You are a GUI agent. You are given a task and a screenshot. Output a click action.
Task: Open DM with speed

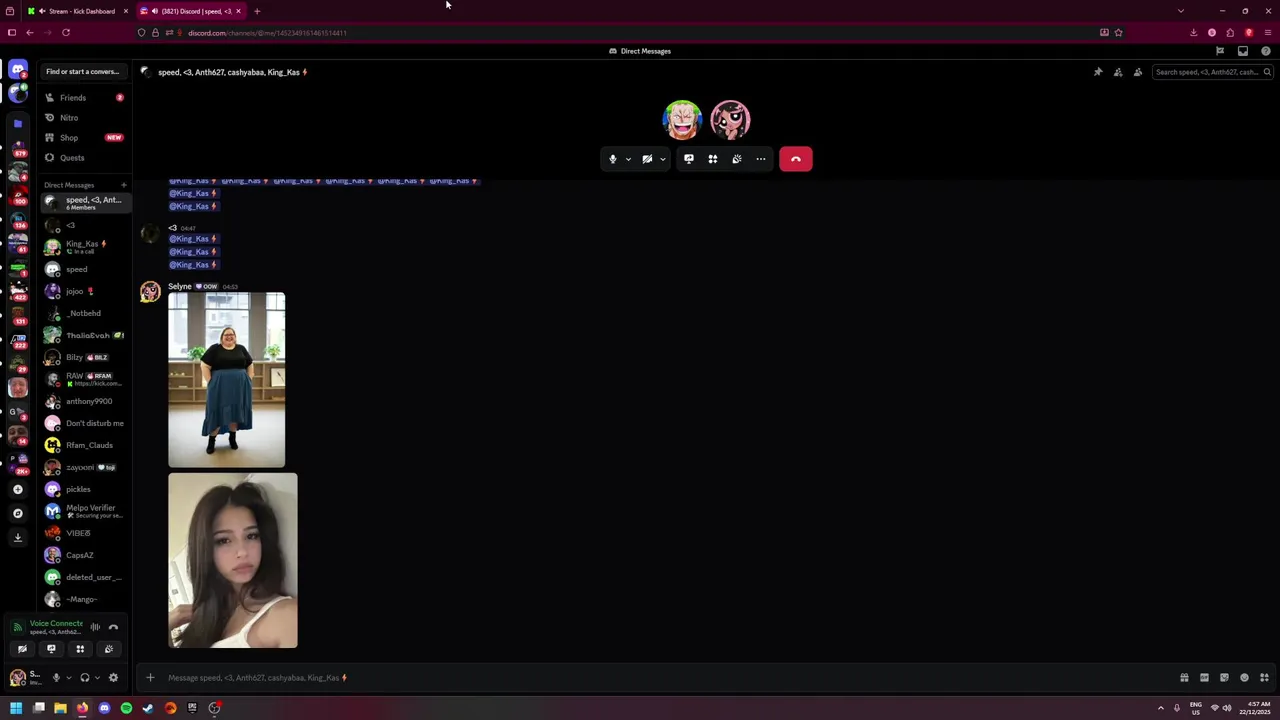pos(86,269)
